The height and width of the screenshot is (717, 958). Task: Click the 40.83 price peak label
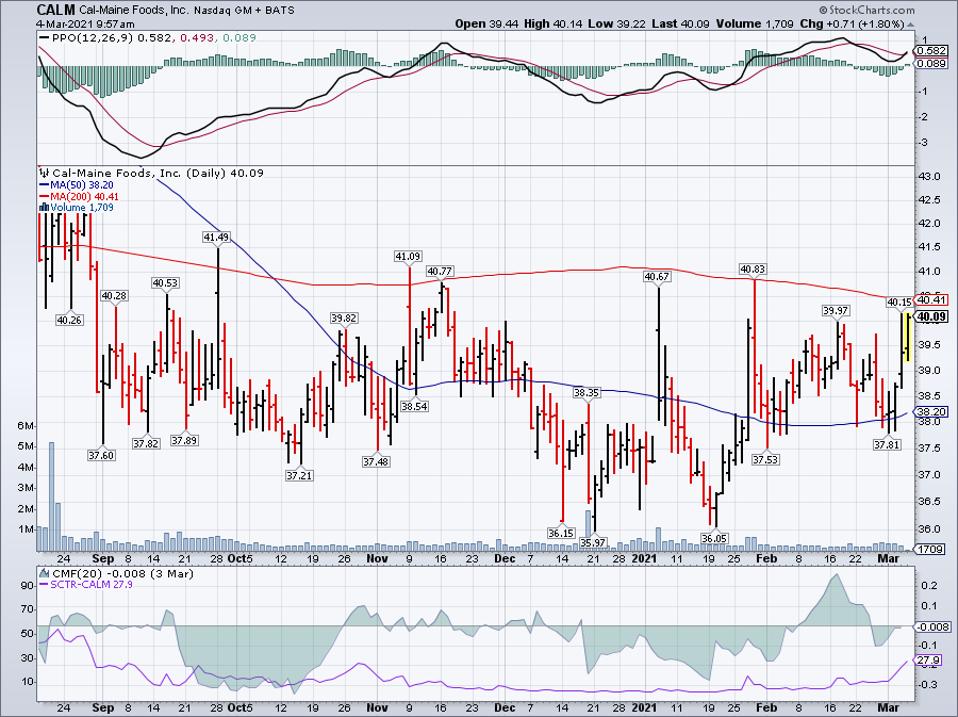coord(753,269)
